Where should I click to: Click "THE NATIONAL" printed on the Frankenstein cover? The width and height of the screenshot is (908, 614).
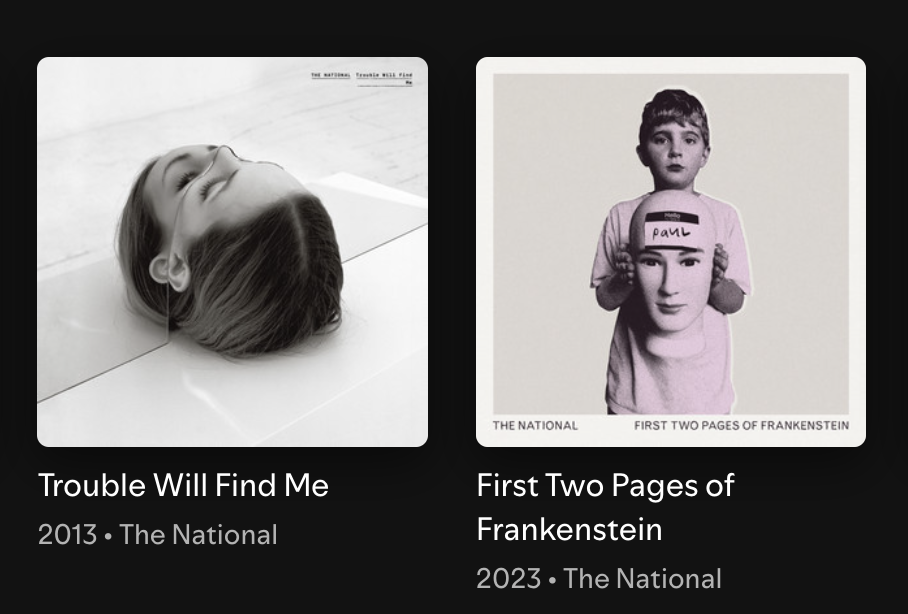coord(535,425)
